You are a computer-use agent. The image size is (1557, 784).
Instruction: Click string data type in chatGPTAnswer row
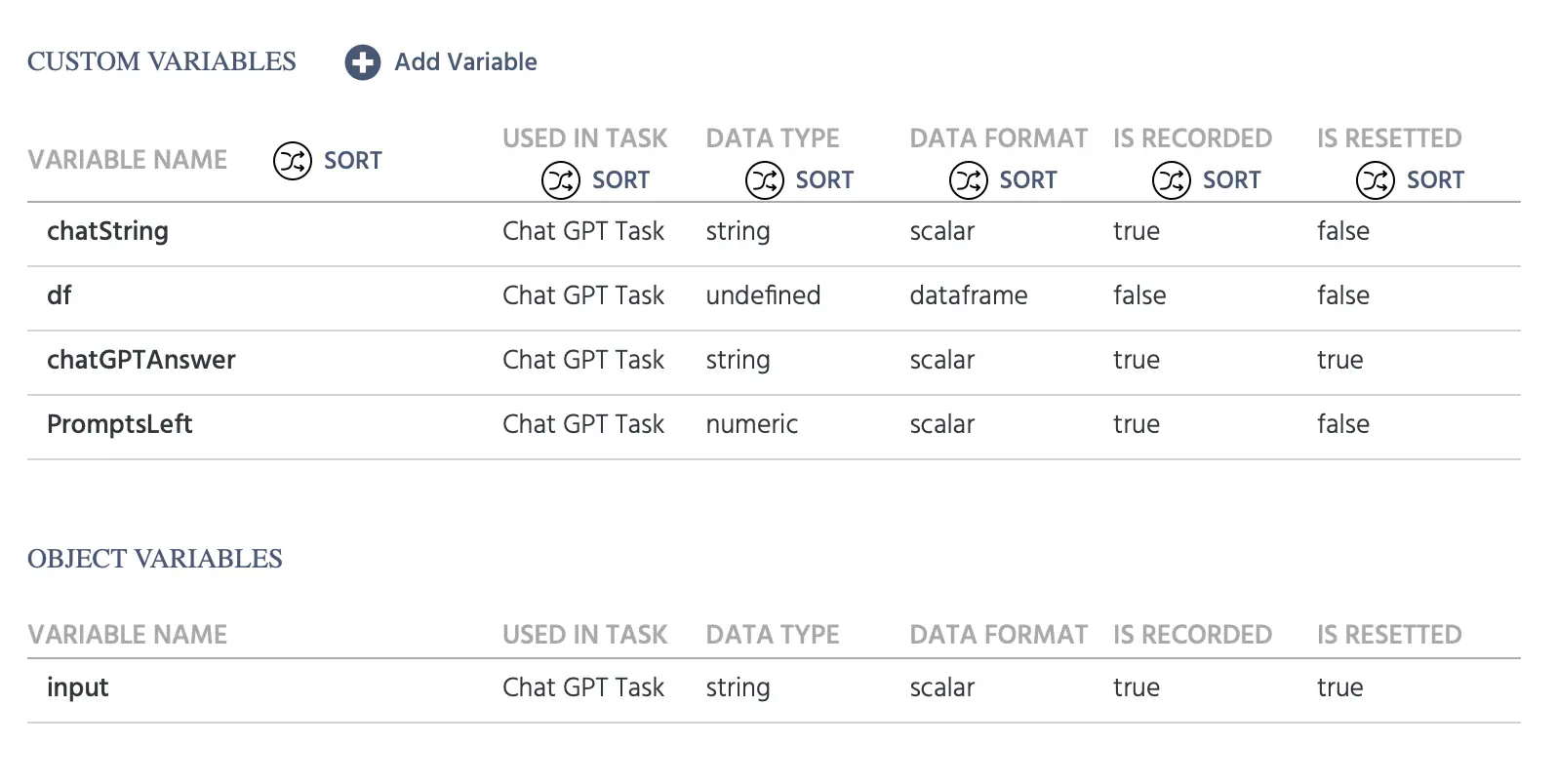738,361
